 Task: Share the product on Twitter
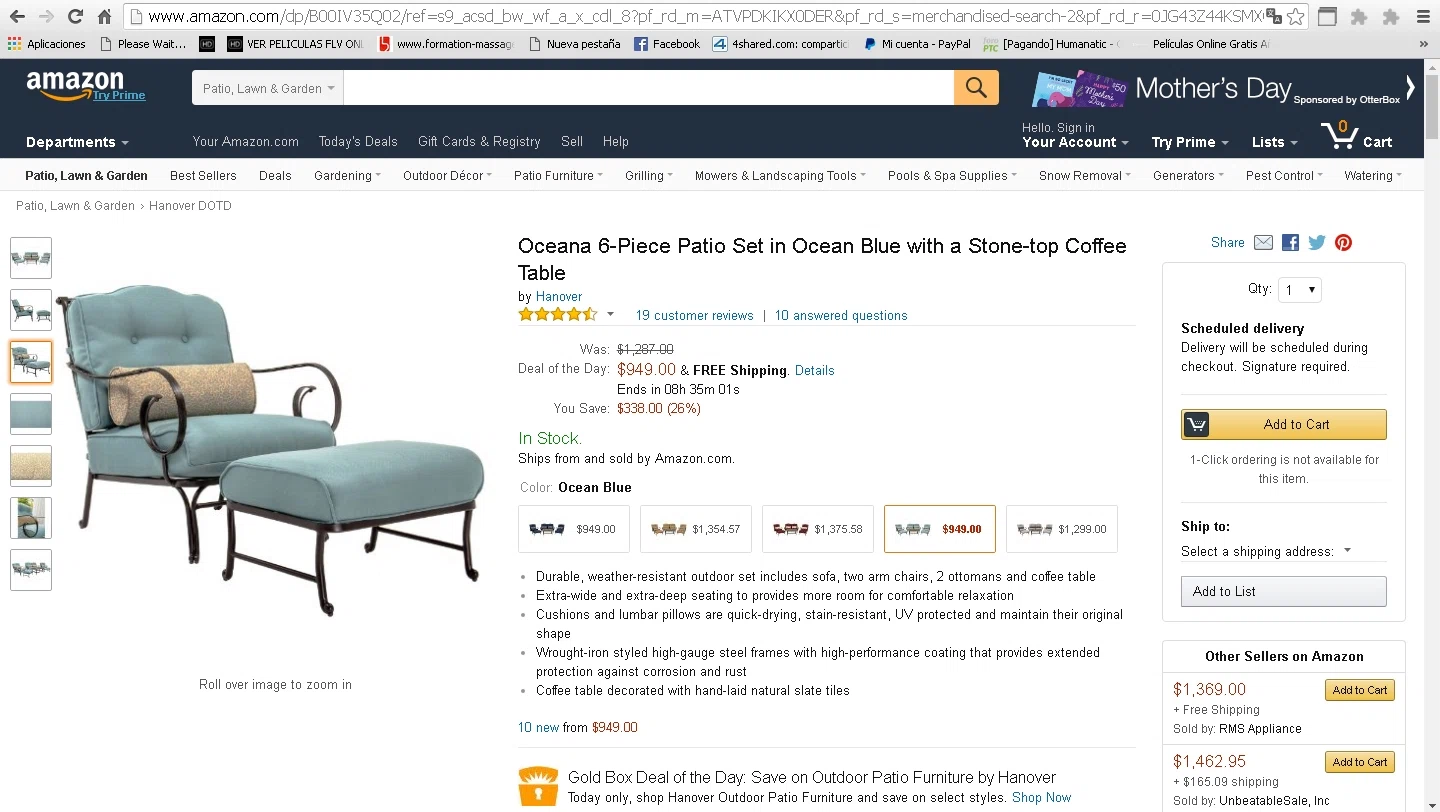(1317, 243)
